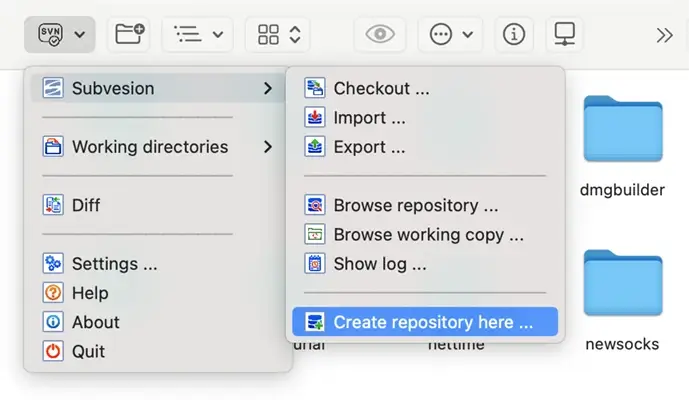Click the Show log calendar icon
This screenshot has width=689, height=400.
click(x=315, y=263)
